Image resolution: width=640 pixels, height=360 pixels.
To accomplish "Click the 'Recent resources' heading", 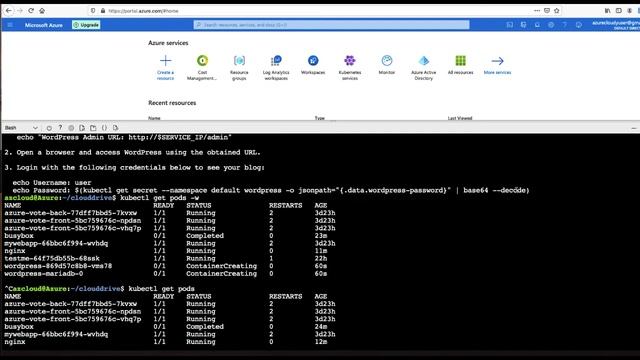I will tap(172, 103).
